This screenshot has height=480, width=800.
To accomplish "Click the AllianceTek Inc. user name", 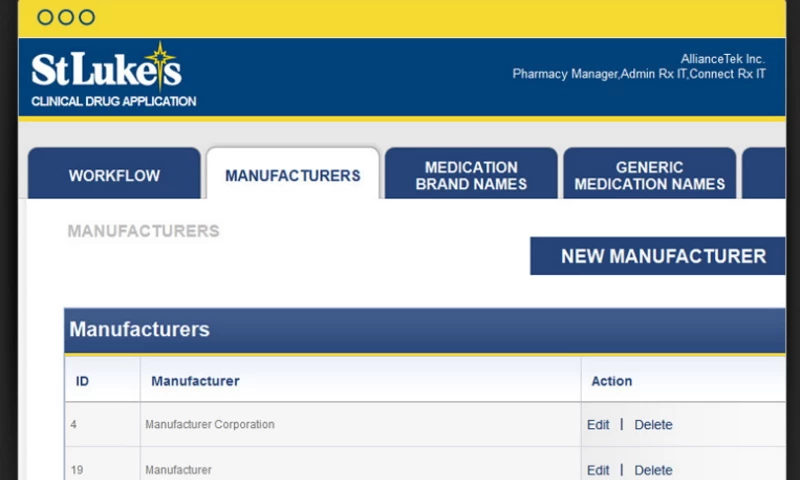I will coord(723,59).
